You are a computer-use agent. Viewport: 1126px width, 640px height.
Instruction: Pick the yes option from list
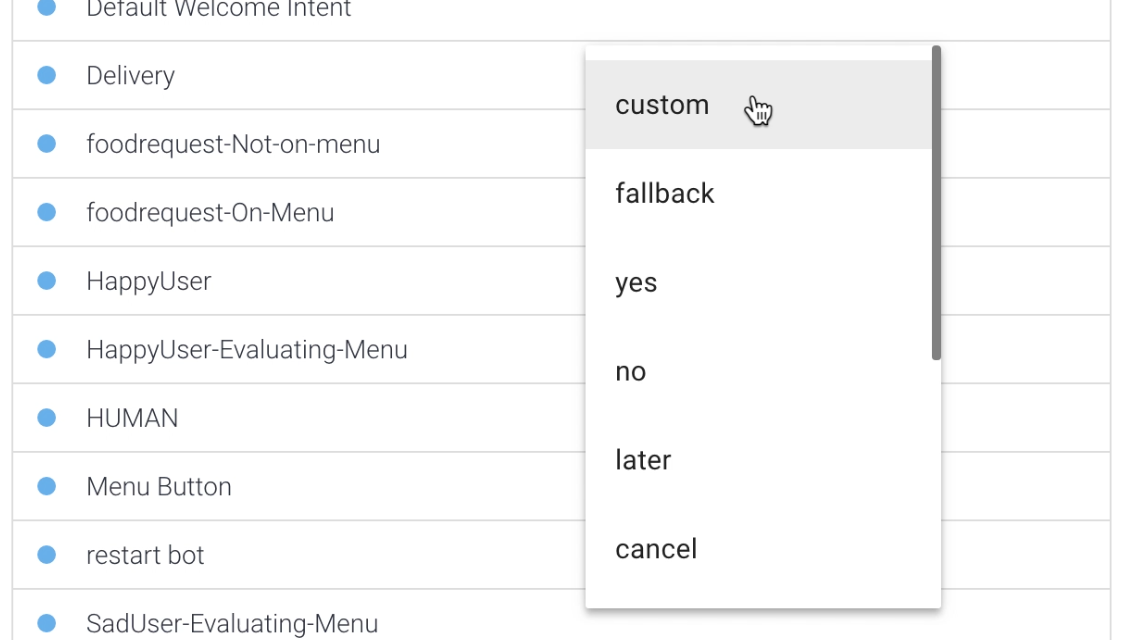coord(636,283)
